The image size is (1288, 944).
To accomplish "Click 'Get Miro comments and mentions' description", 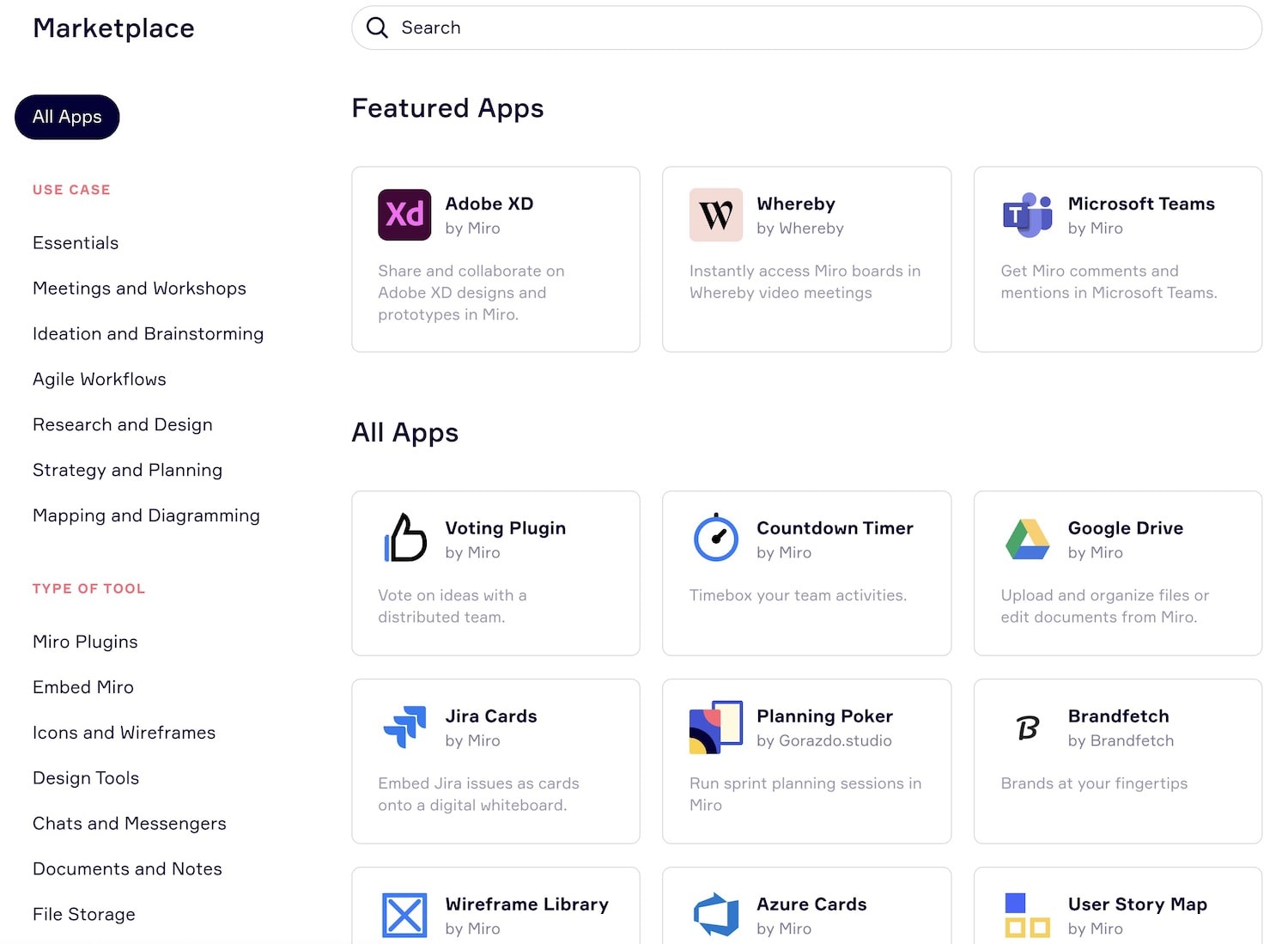I will [1109, 282].
